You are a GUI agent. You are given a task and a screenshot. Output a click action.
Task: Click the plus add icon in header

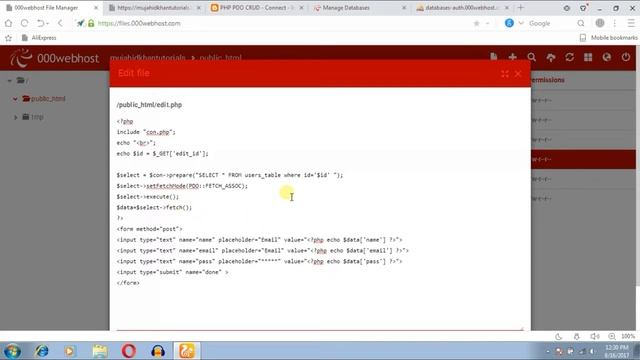(x=513, y=57)
